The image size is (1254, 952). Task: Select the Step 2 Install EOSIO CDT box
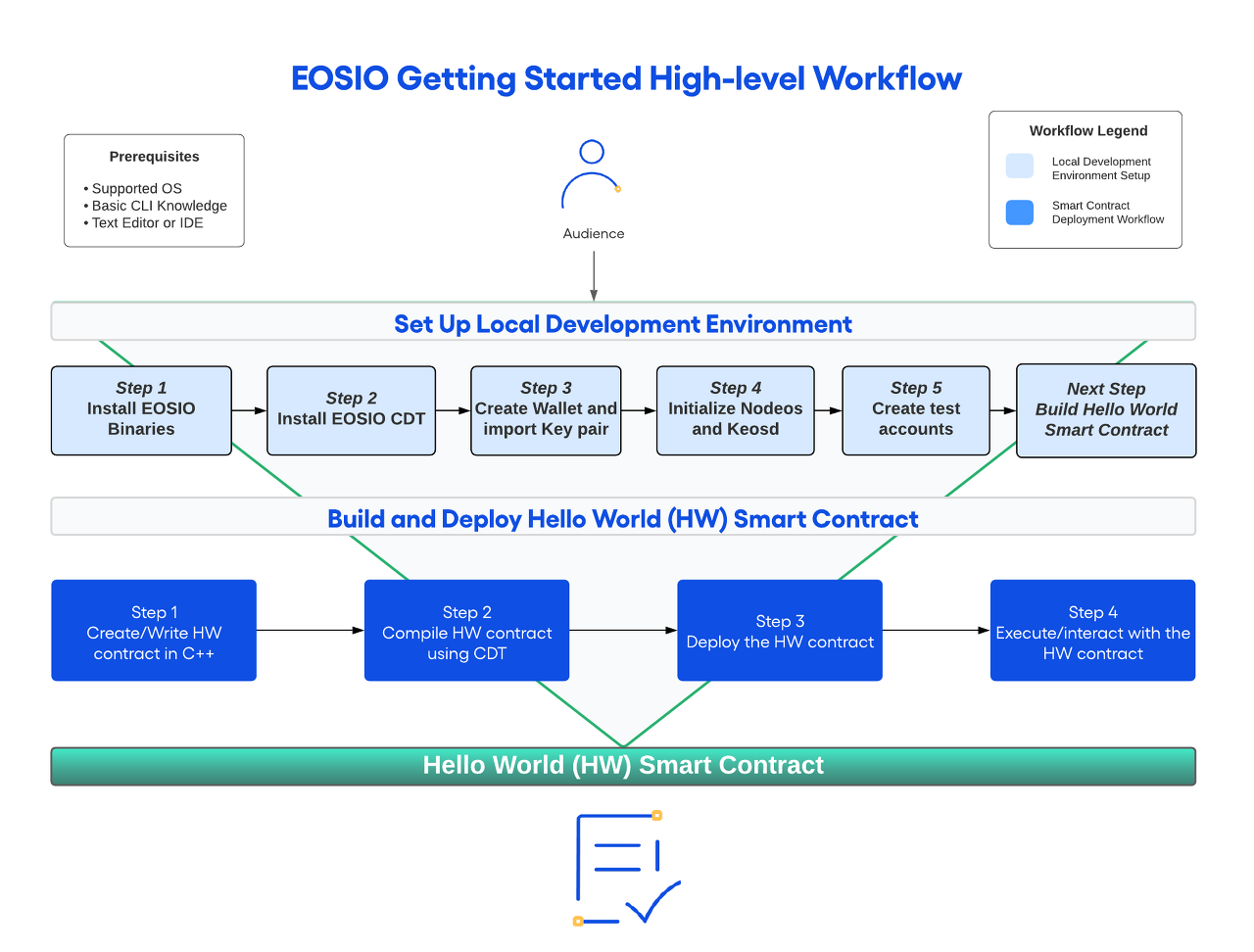pos(352,410)
